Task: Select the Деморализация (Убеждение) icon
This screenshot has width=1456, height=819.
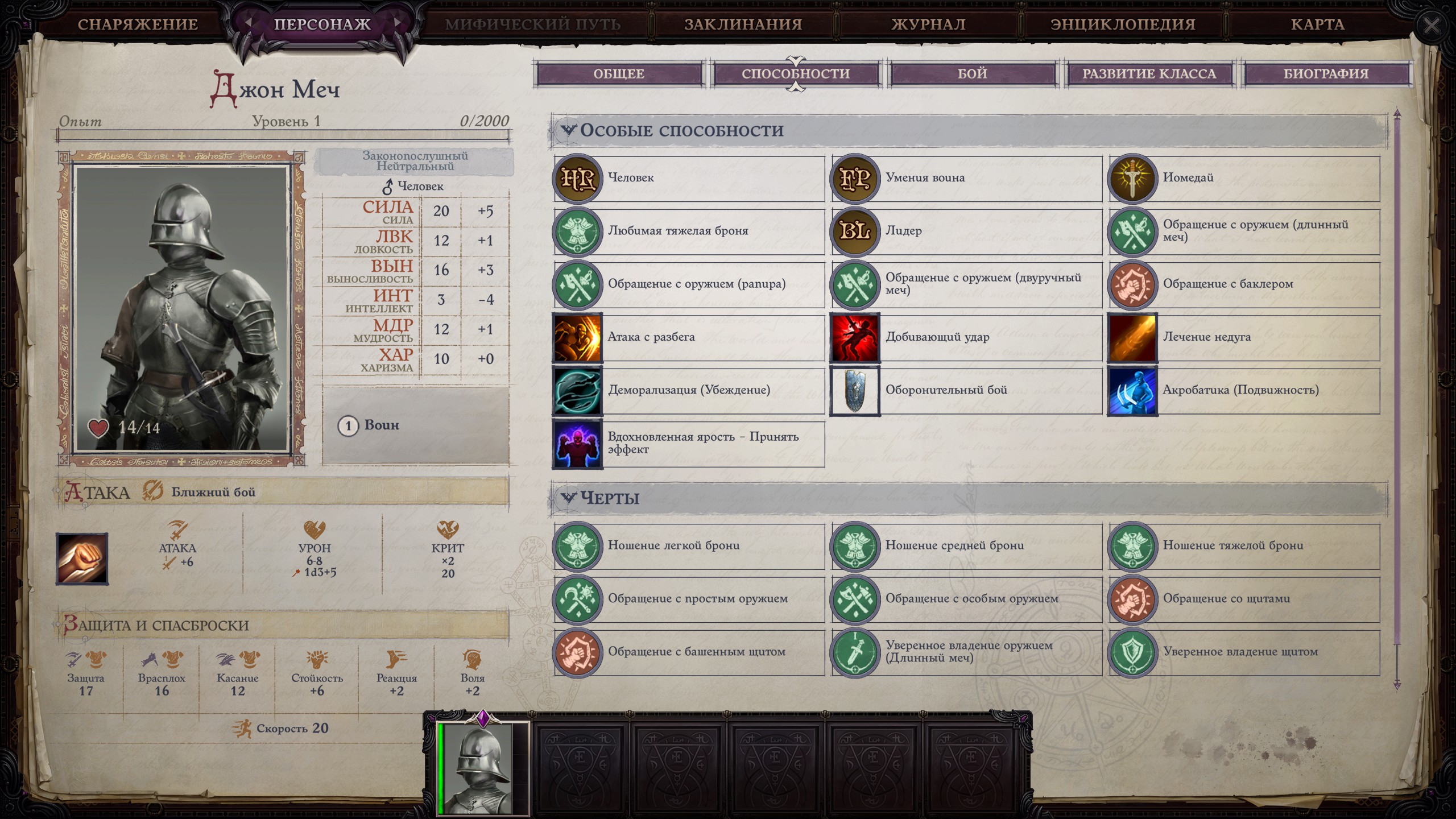Action: coord(577,391)
